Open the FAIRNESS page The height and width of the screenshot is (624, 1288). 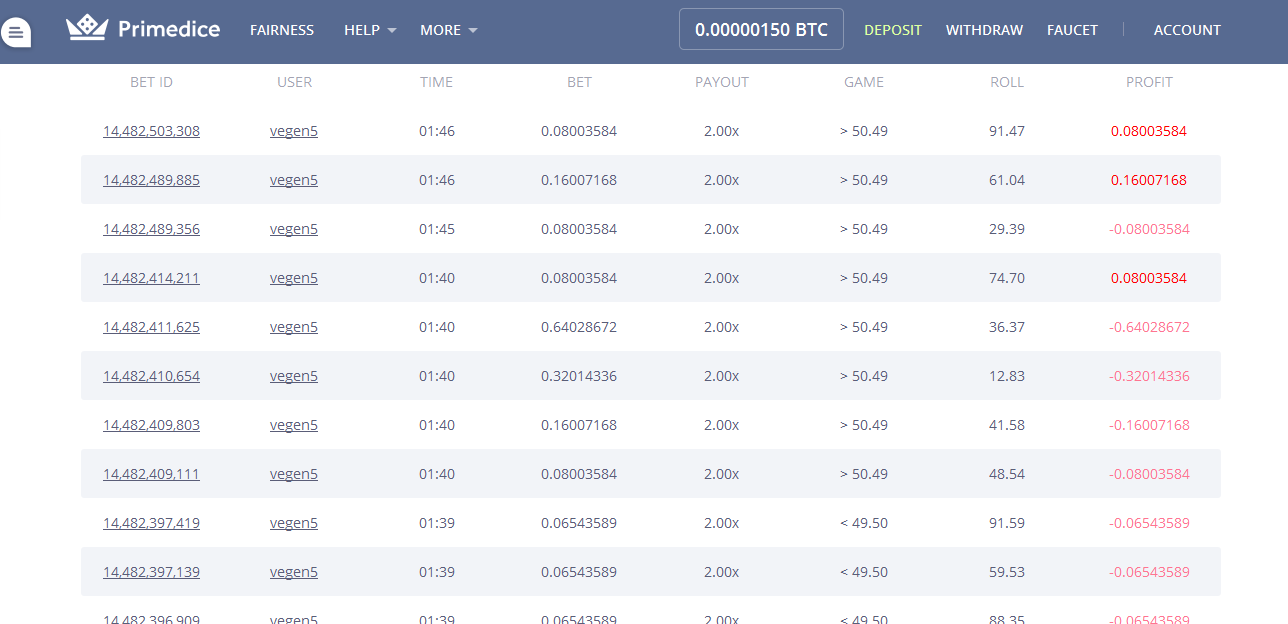coord(282,30)
